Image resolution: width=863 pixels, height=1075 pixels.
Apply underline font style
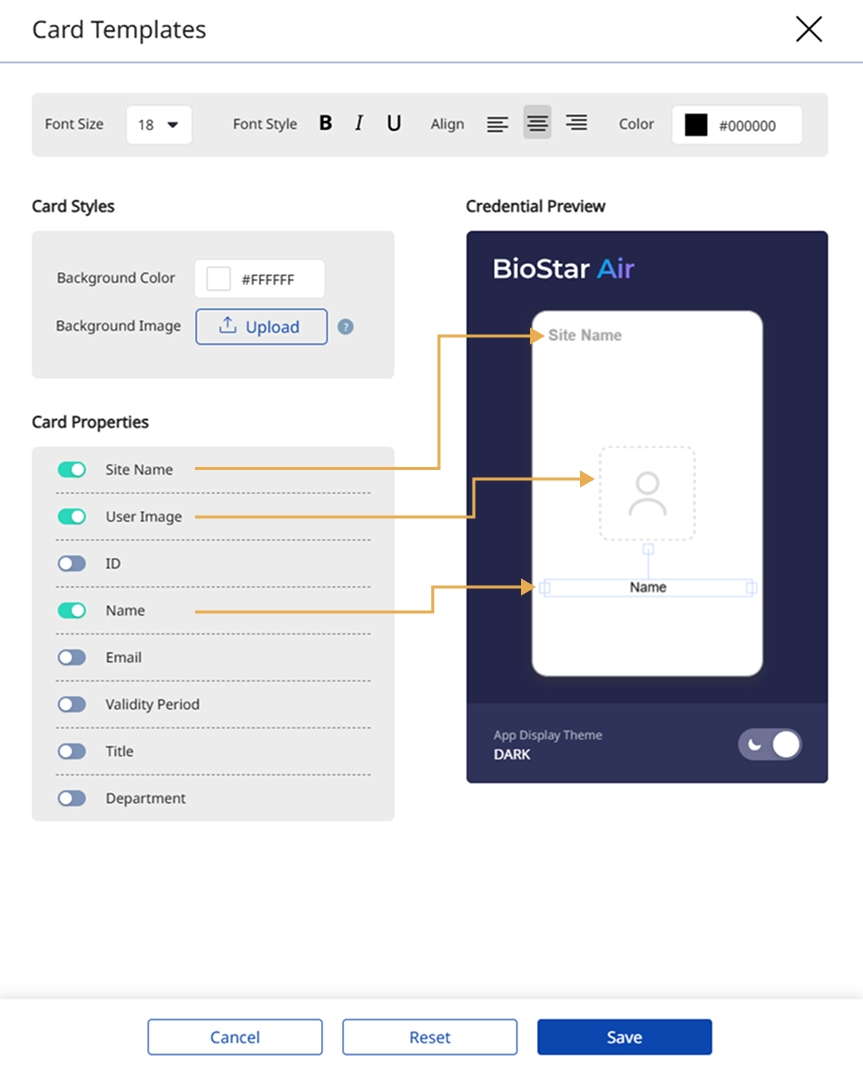[x=394, y=123]
